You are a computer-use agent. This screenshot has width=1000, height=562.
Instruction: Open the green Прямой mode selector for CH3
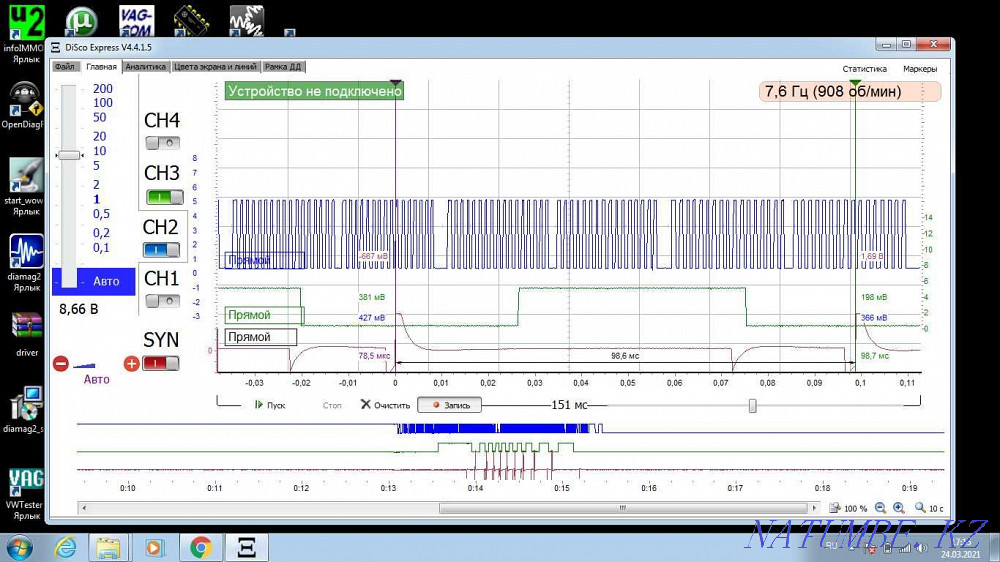point(262,315)
